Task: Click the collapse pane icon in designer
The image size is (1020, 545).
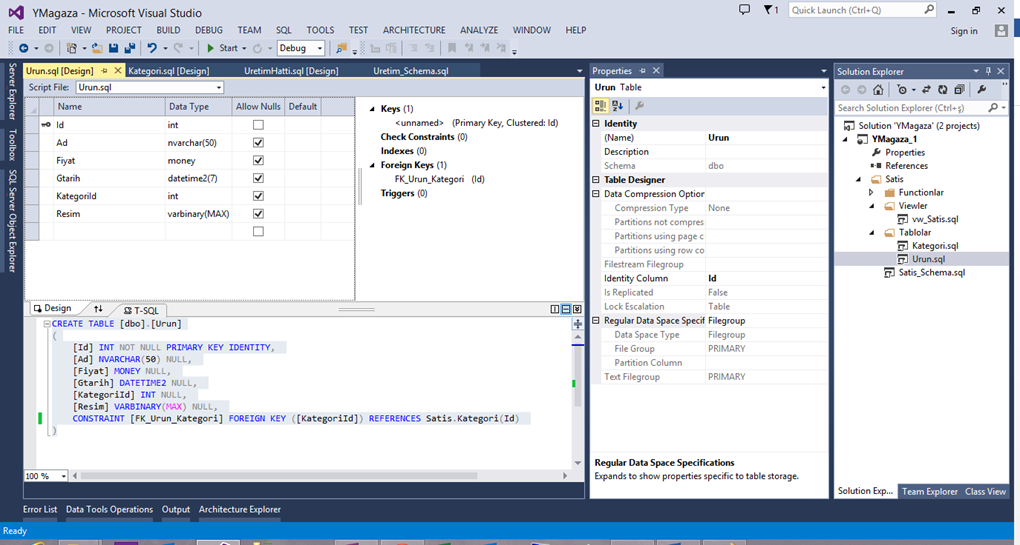Action: coord(577,309)
